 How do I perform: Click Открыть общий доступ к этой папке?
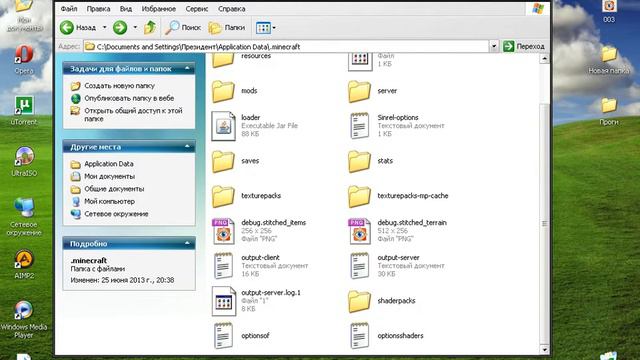click(x=133, y=115)
